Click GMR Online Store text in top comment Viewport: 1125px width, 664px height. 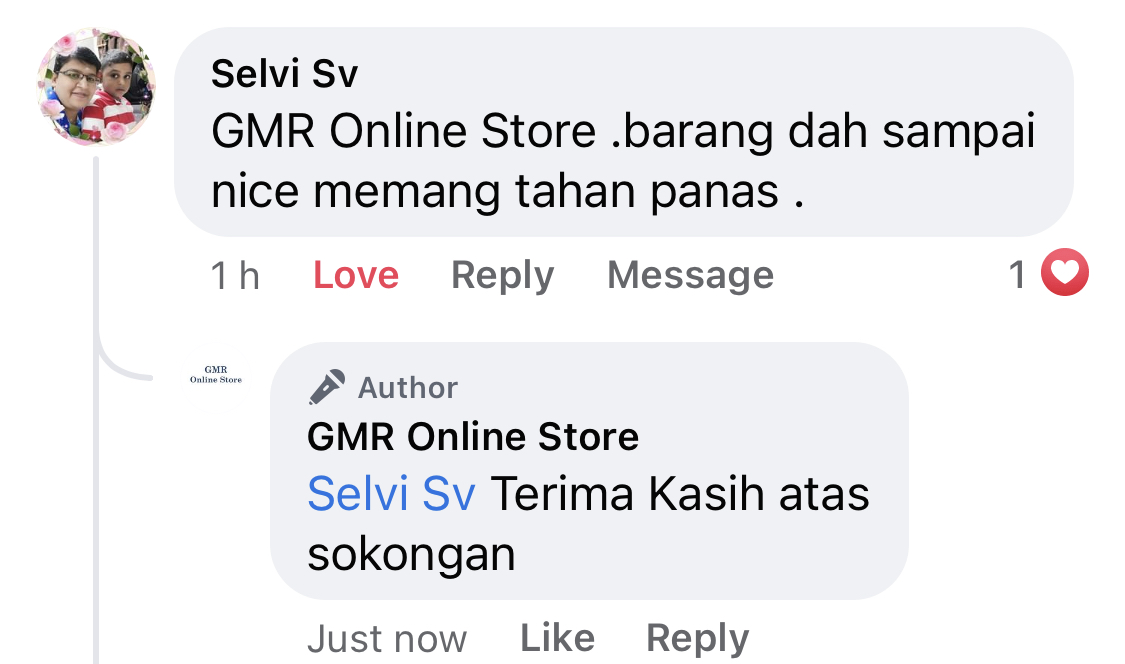[x=403, y=131]
